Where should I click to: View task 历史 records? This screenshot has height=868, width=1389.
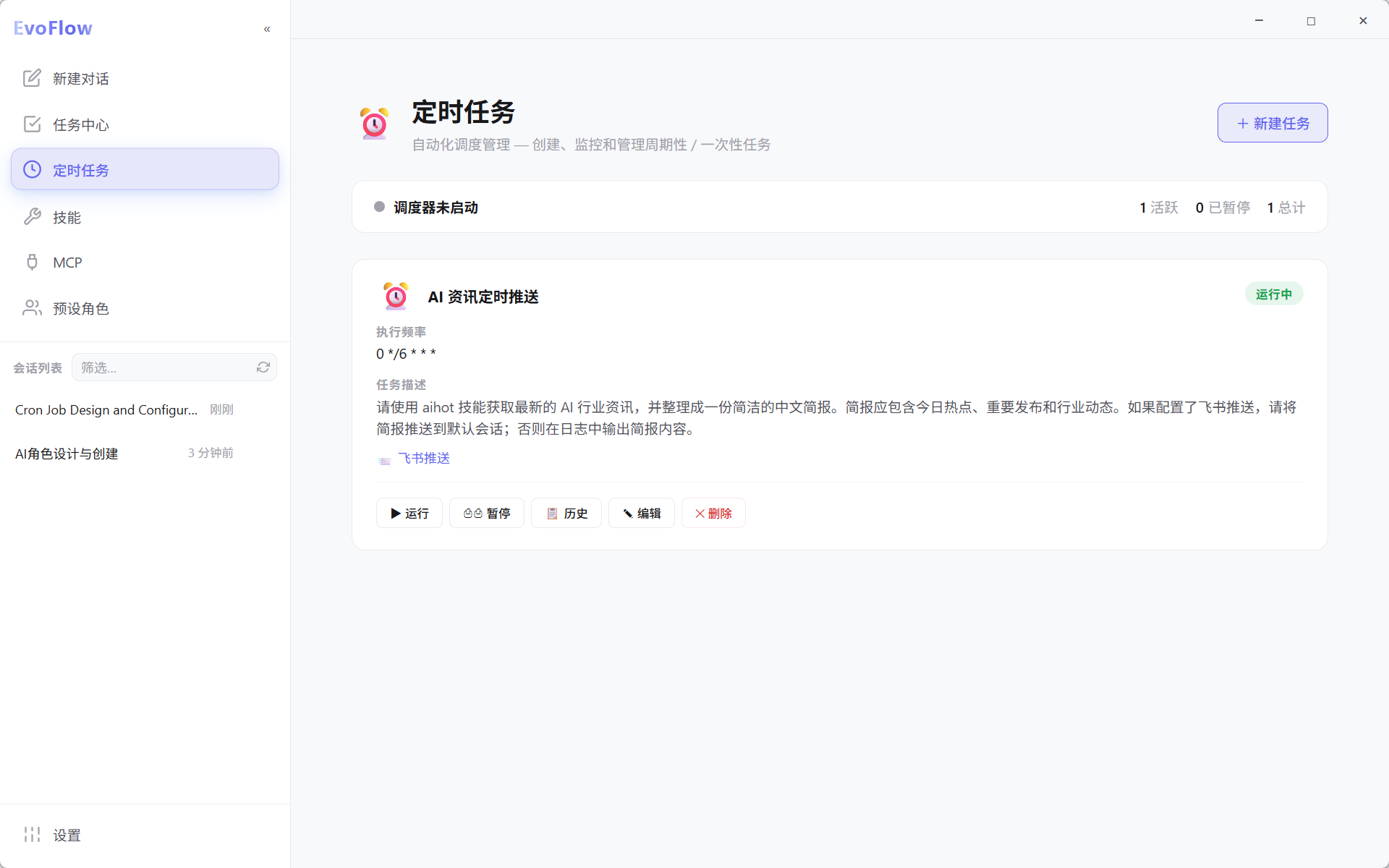(x=566, y=513)
